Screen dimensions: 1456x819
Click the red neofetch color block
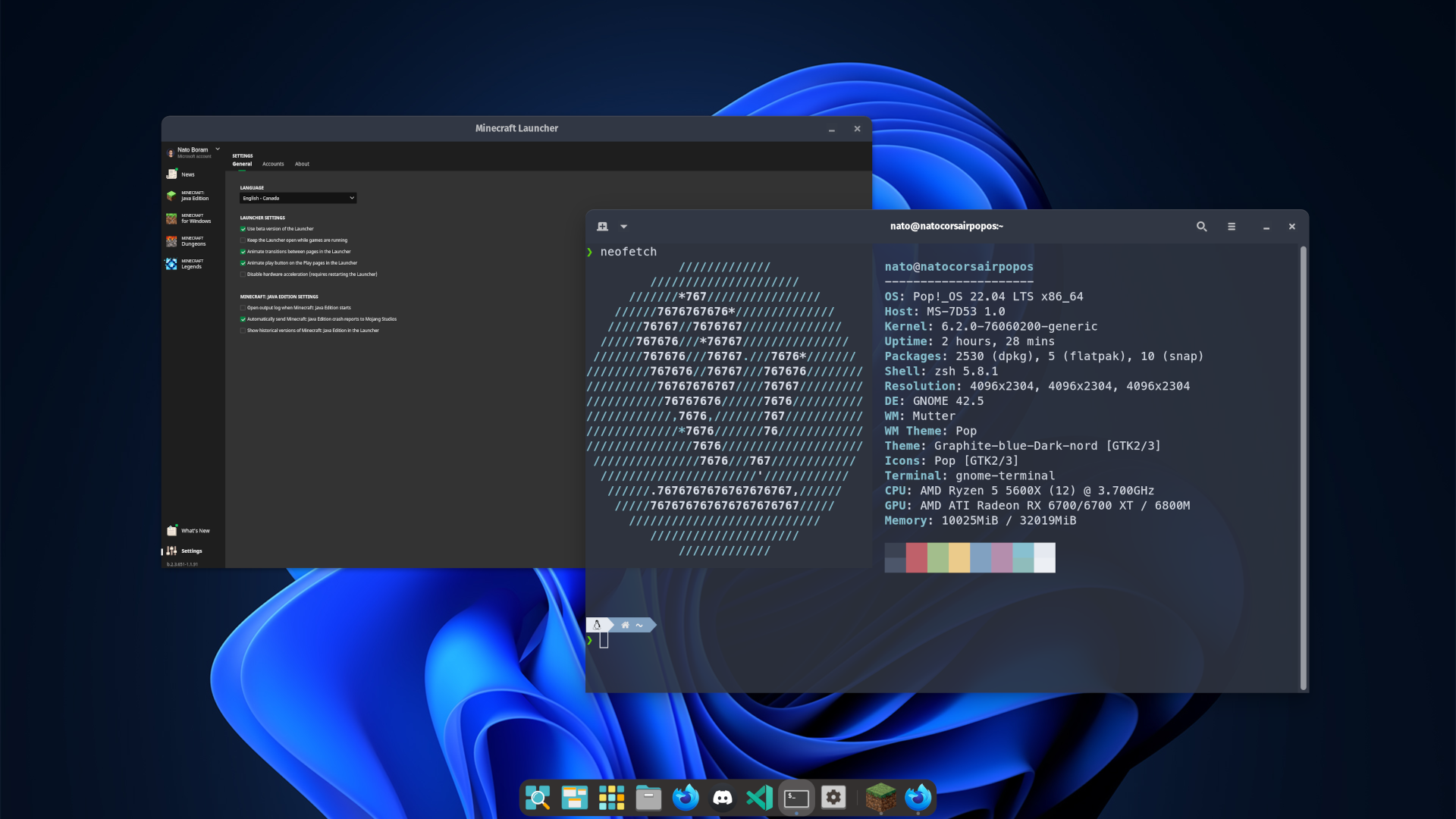[x=916, y=557]
